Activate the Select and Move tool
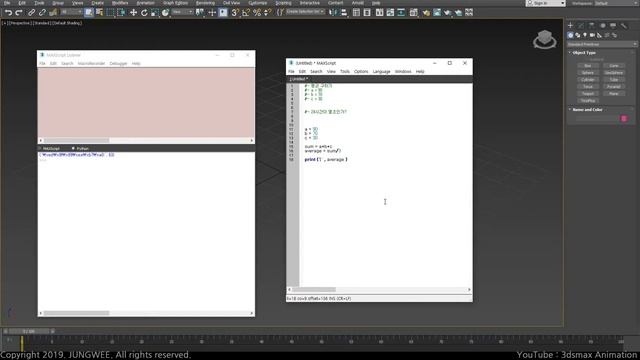 click(133, 13)
